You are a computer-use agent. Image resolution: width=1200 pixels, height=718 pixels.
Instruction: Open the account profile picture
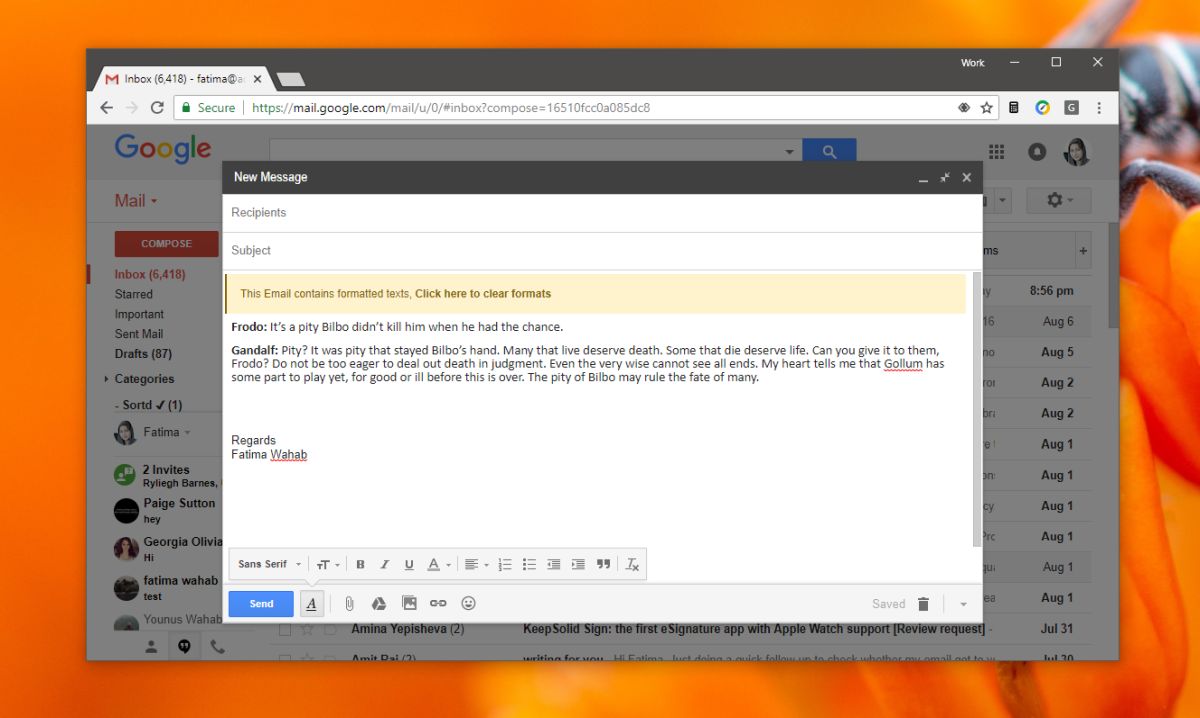[x=1077, y=151]
